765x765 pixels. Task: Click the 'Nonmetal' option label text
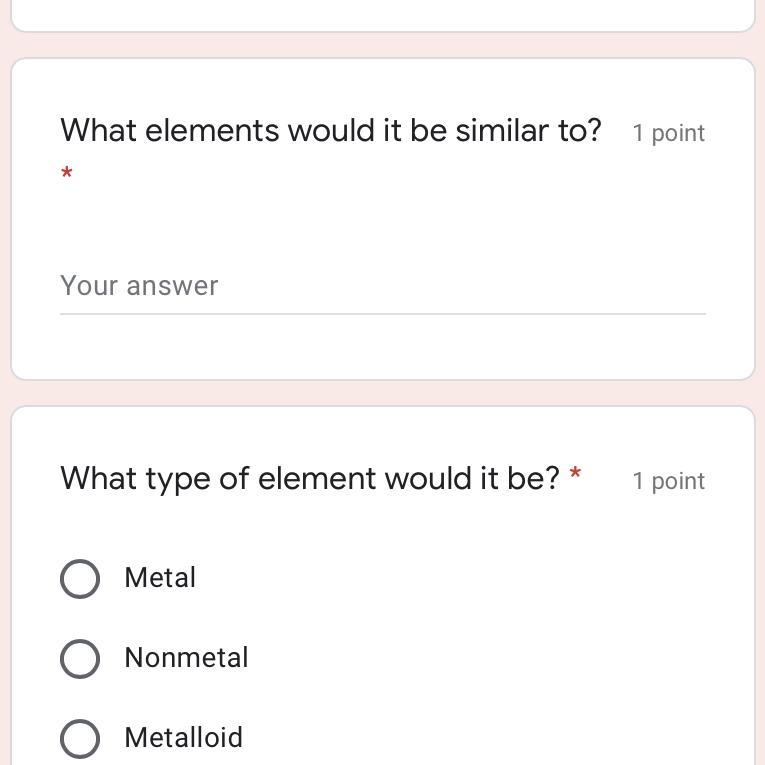point(186,658)
